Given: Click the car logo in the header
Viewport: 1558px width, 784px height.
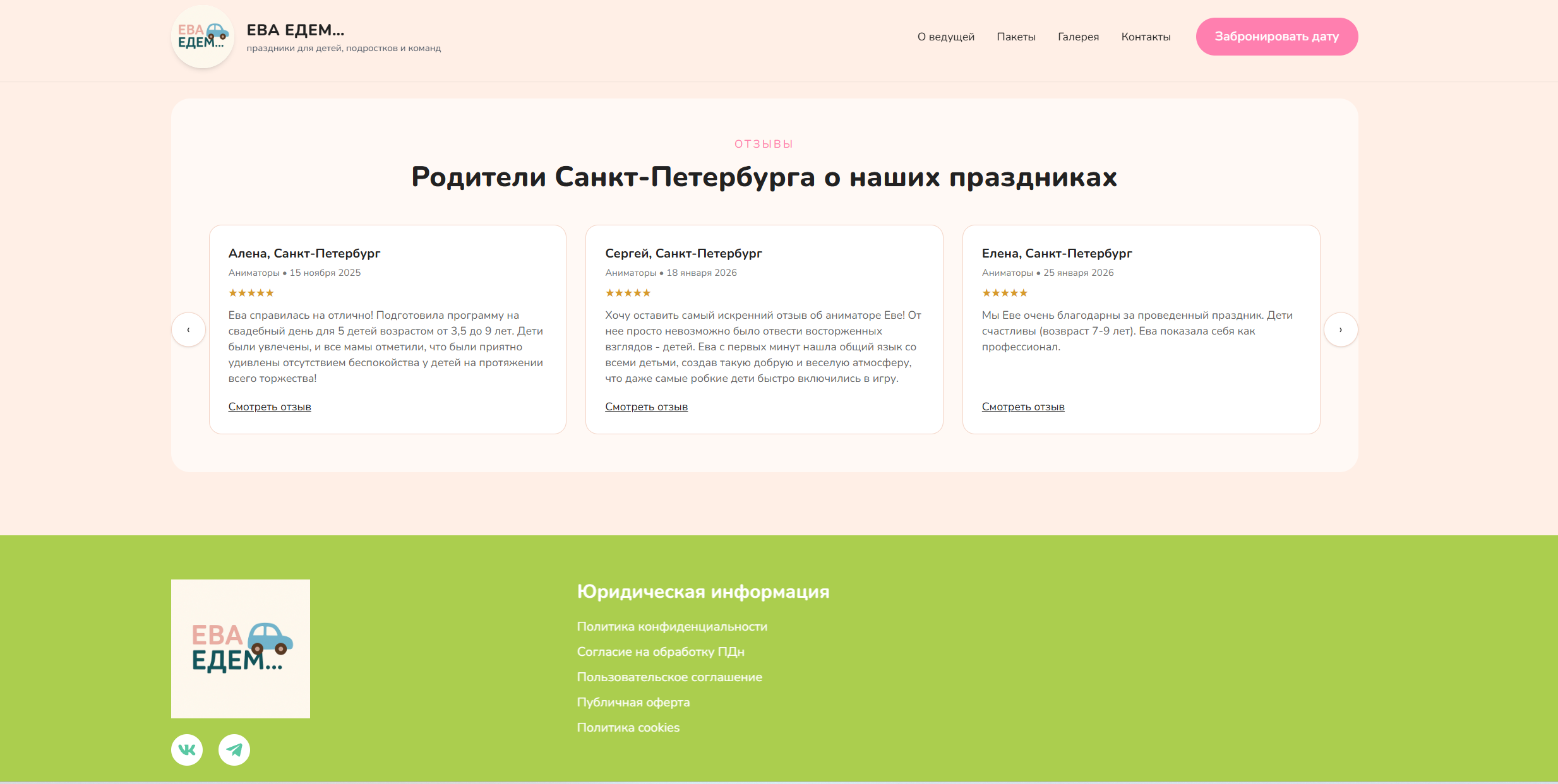Looking at the screenshot, I should click(202, 37).
